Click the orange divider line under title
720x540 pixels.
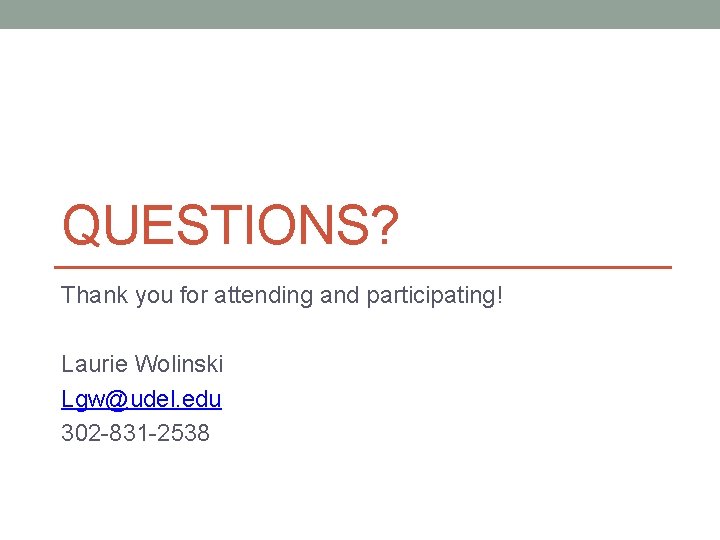(x=362, y=267)
